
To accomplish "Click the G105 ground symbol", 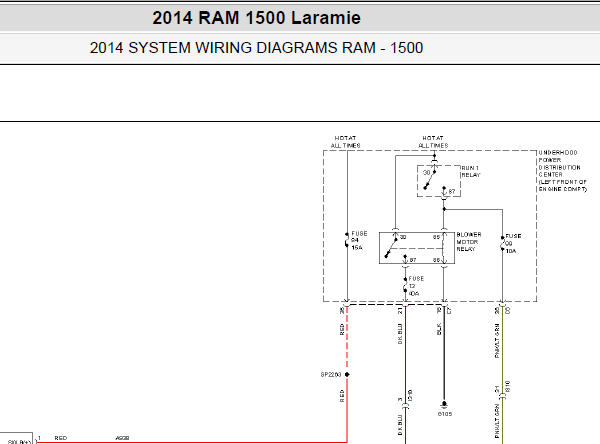I will click(x=444, y=405).
